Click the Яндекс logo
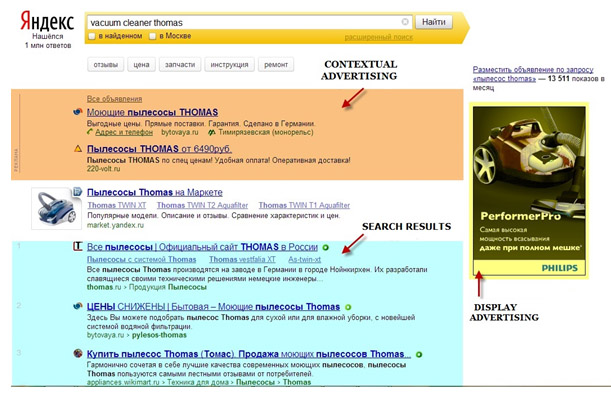611x395 pixels. pyautogui.click(x=47, y=21)
